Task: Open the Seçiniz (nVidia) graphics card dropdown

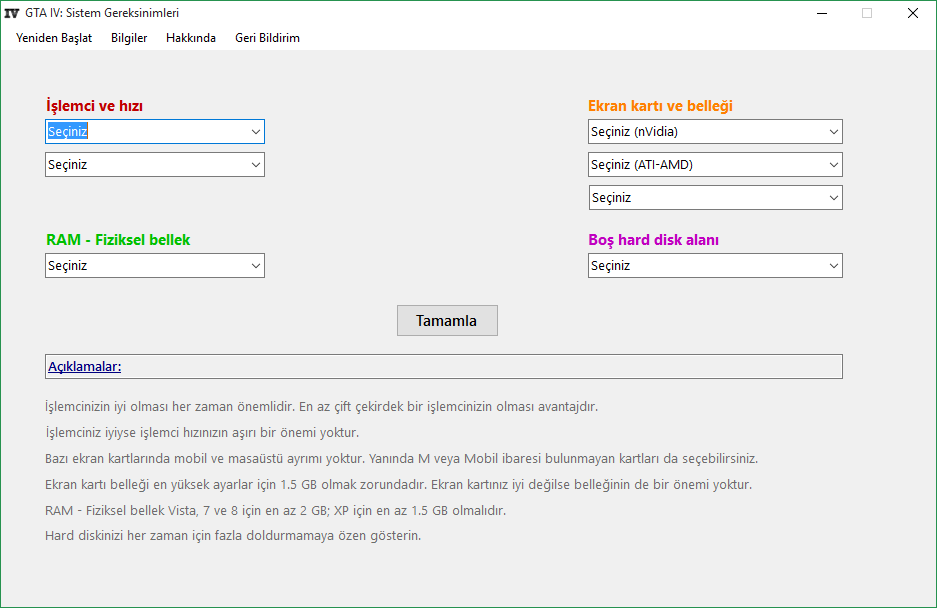Action: [x=715, y=132]
